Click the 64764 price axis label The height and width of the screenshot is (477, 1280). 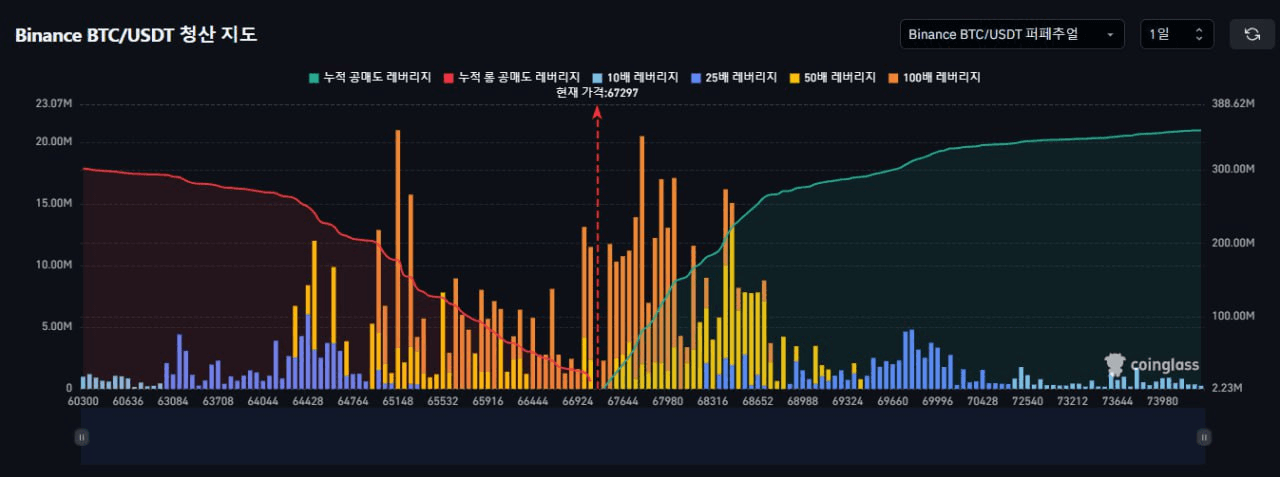353,401
